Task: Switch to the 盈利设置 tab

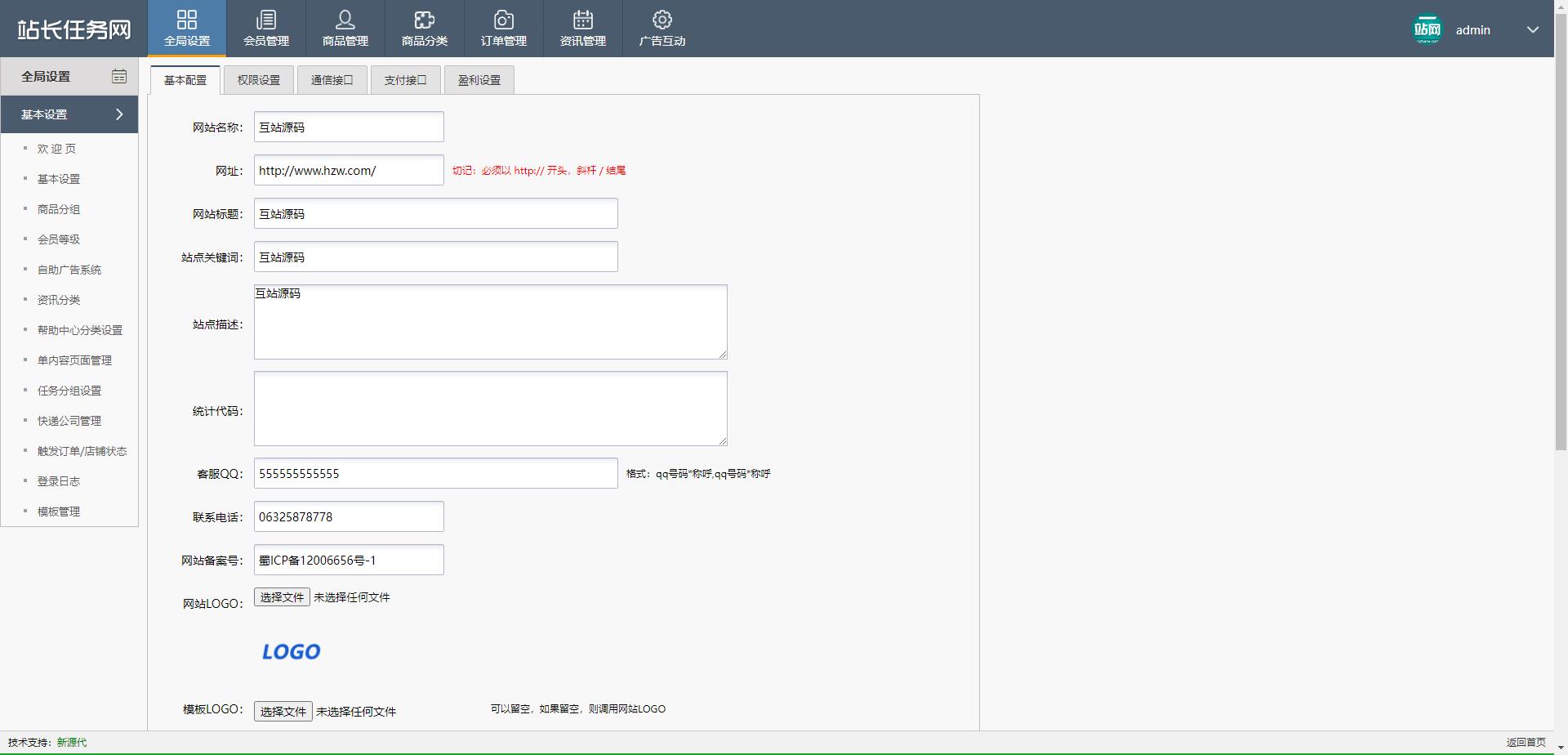Action: point(479,80)
